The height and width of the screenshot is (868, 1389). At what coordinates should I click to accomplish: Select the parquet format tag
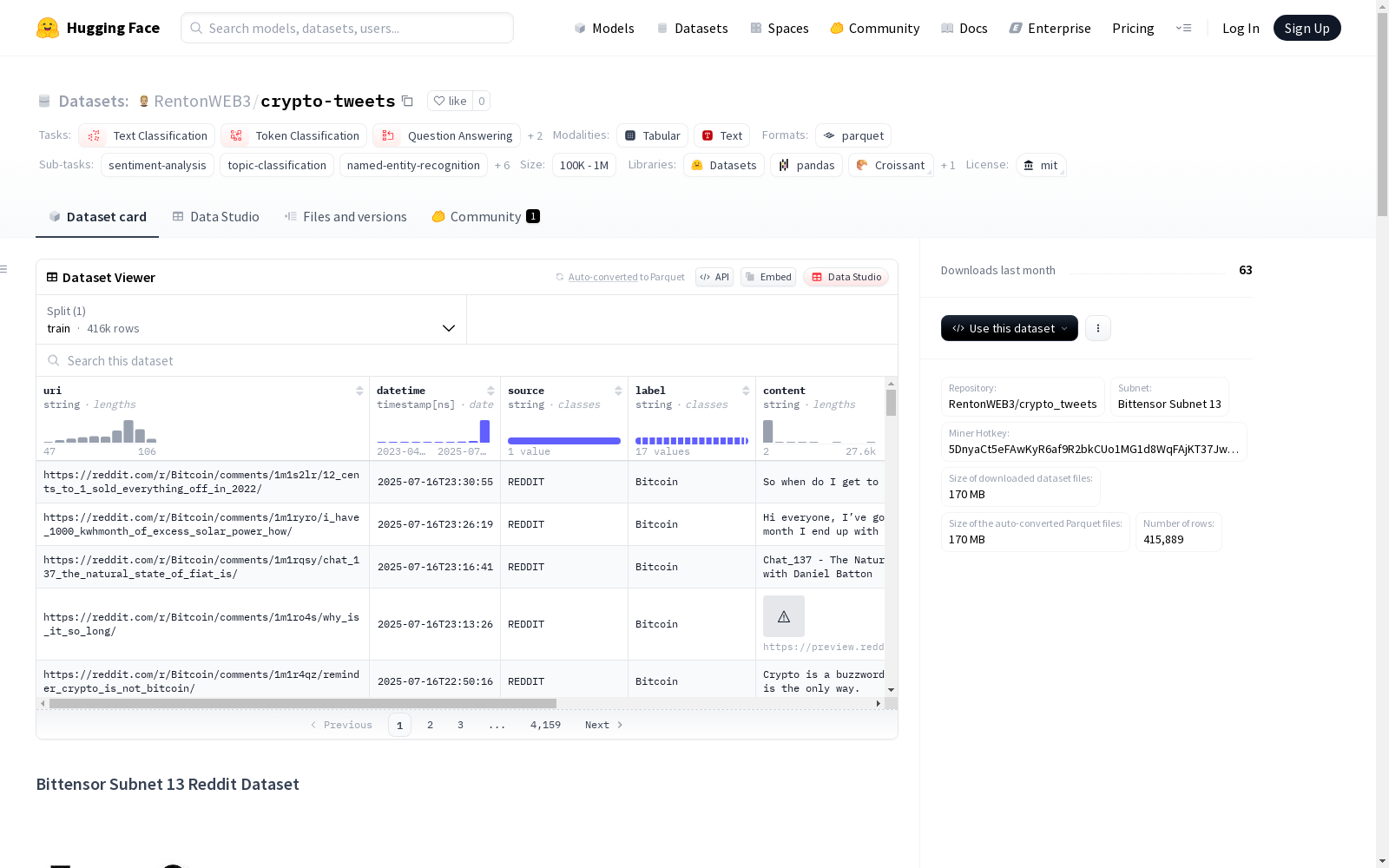(853, 135)
